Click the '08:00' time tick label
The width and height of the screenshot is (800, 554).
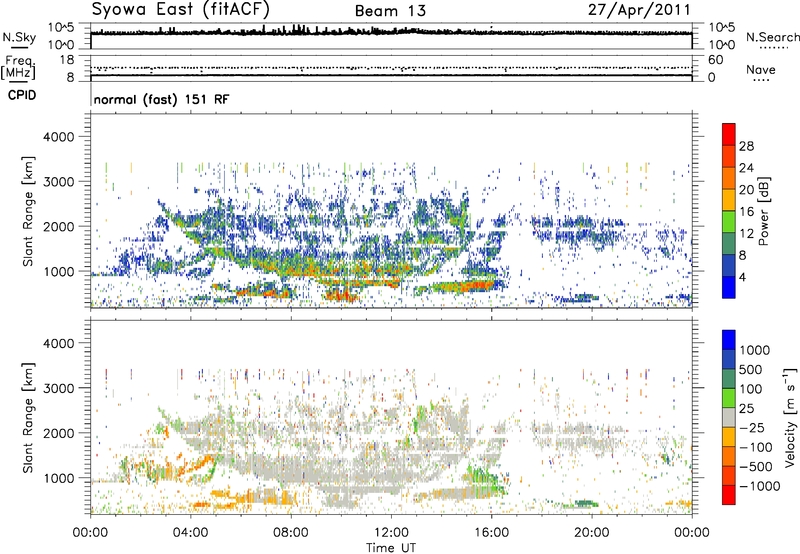pos(291,533)
